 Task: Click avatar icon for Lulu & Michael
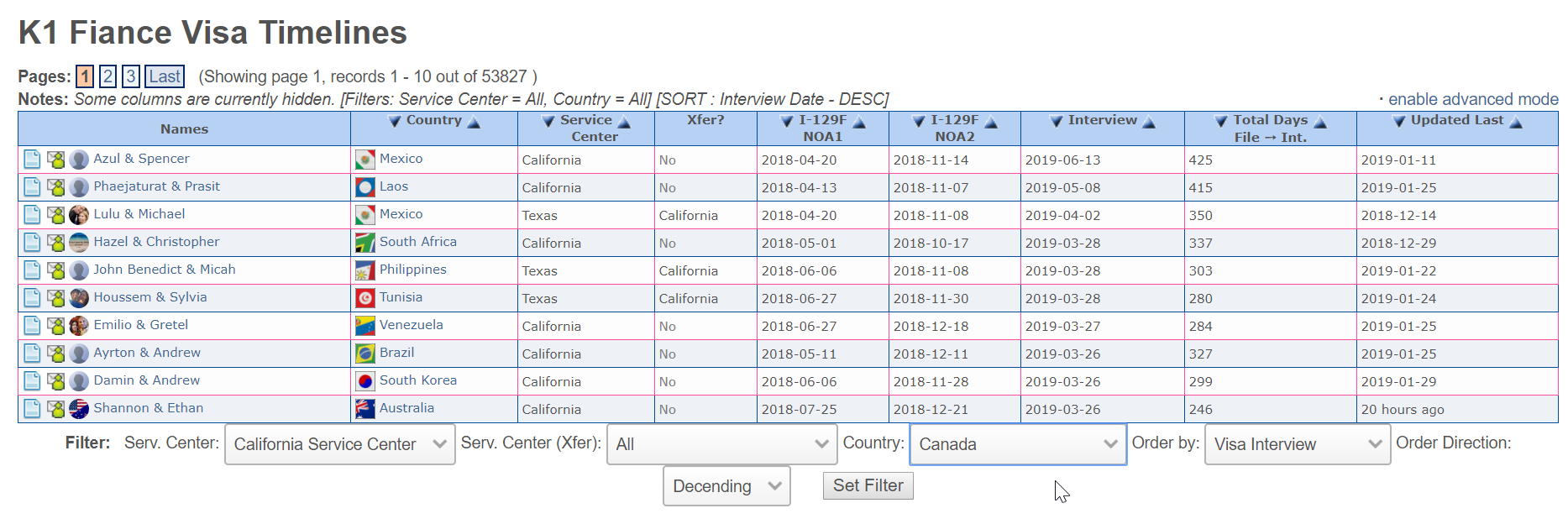[x=79, y=215]
